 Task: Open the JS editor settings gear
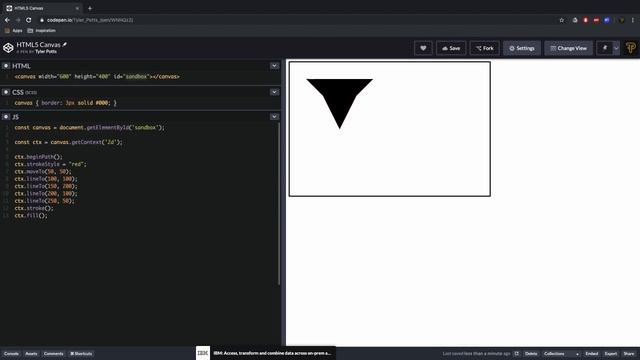point(6,117)
